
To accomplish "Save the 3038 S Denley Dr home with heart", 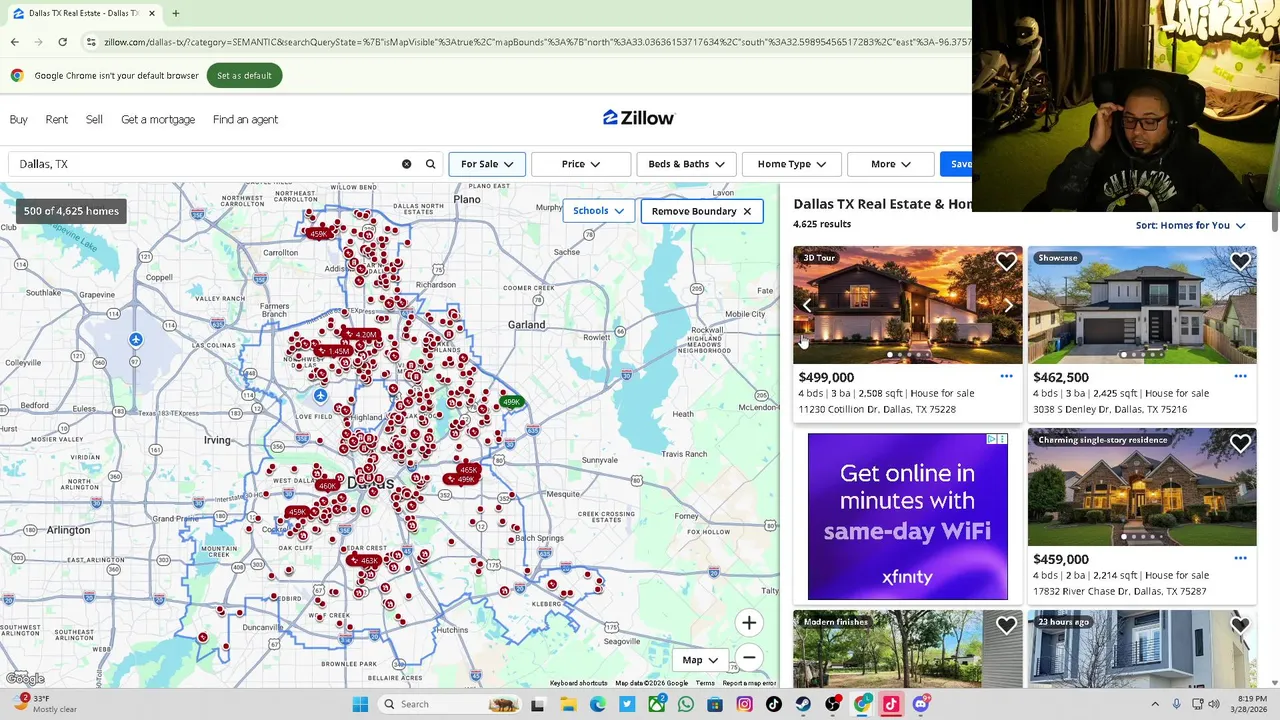I will coord(1240,262).
